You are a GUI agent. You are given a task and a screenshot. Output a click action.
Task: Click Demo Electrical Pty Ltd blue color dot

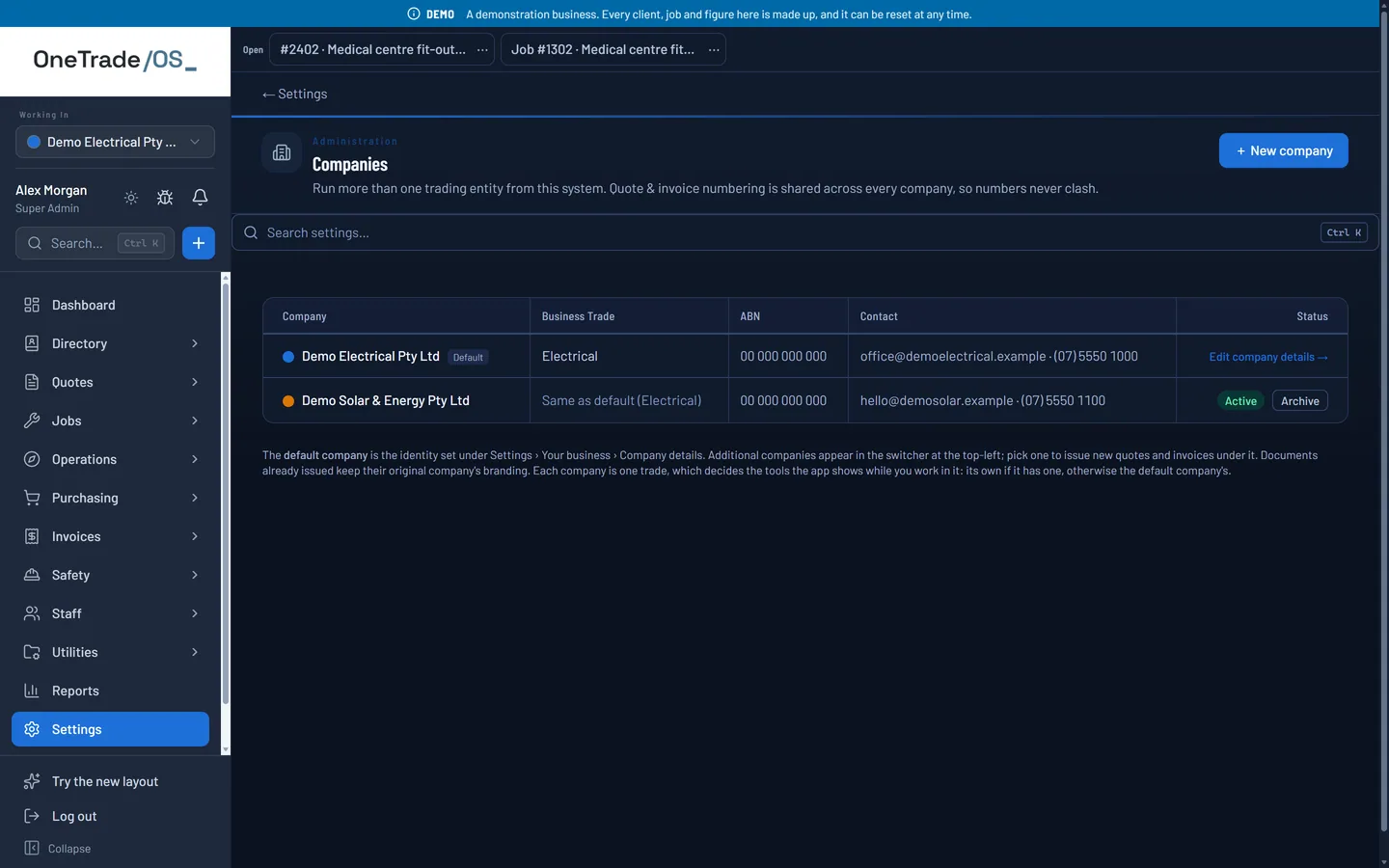(x=288, y=357)
